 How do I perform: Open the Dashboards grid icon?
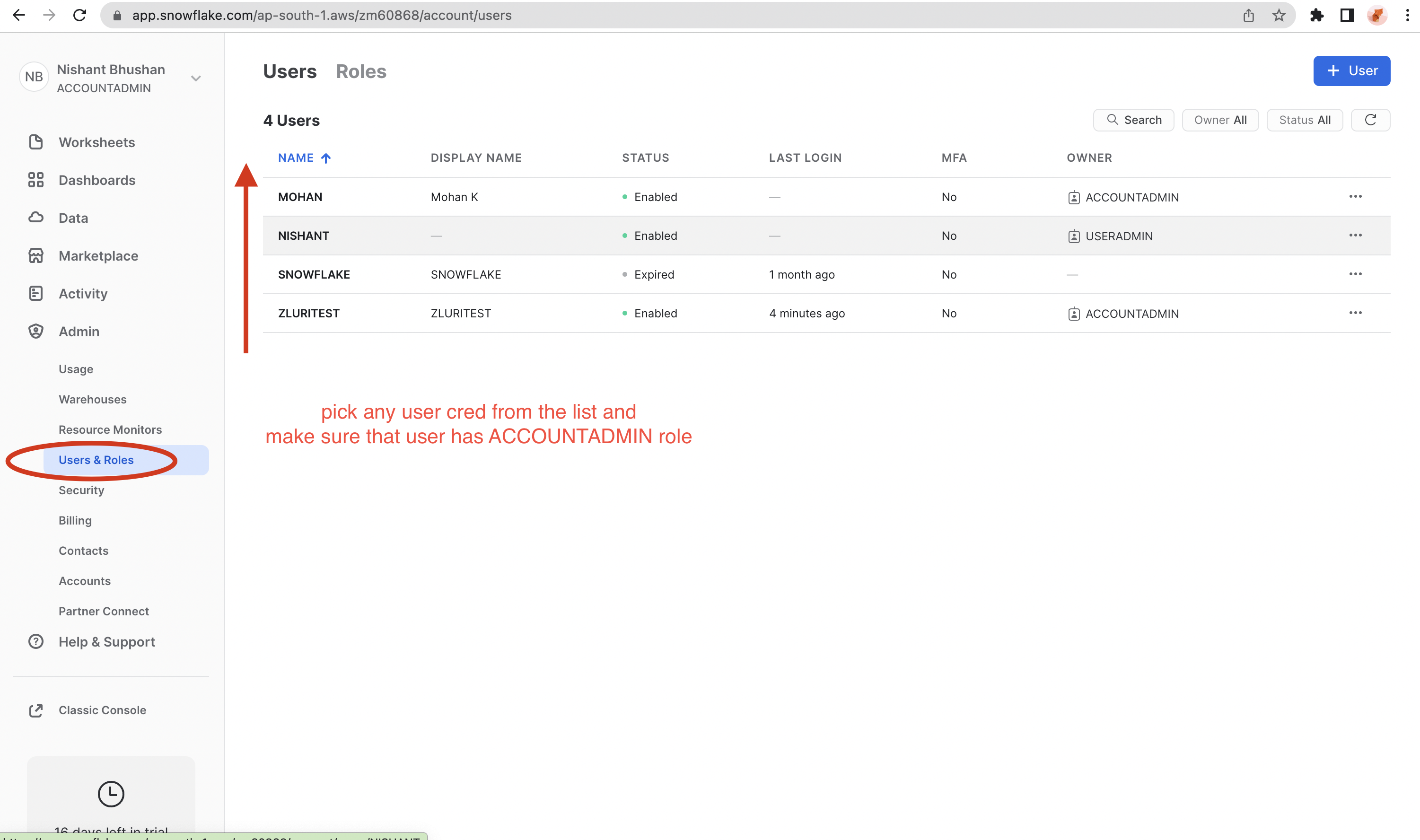coord(35,180)
